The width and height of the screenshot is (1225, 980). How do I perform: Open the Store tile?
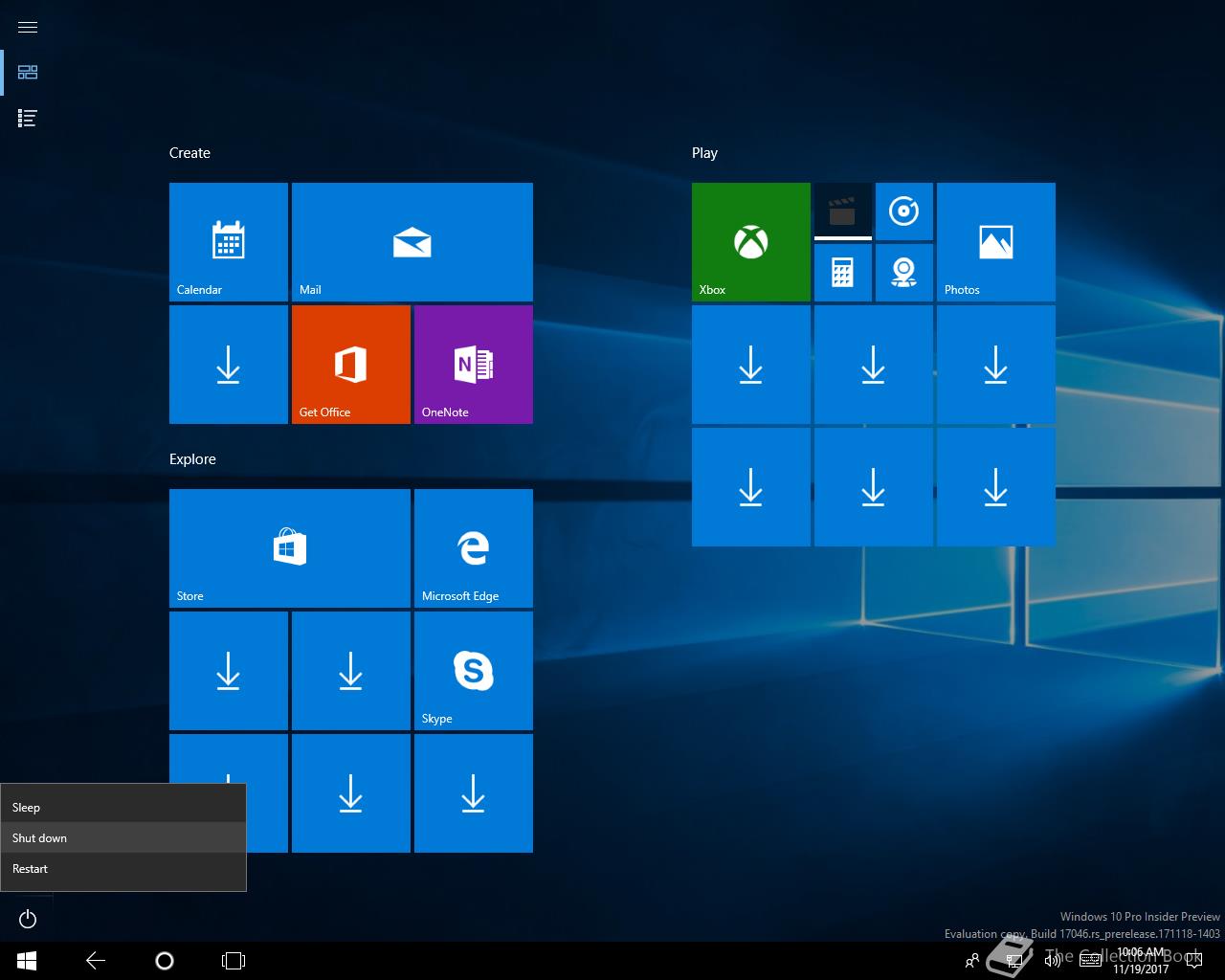click(290, 548)
